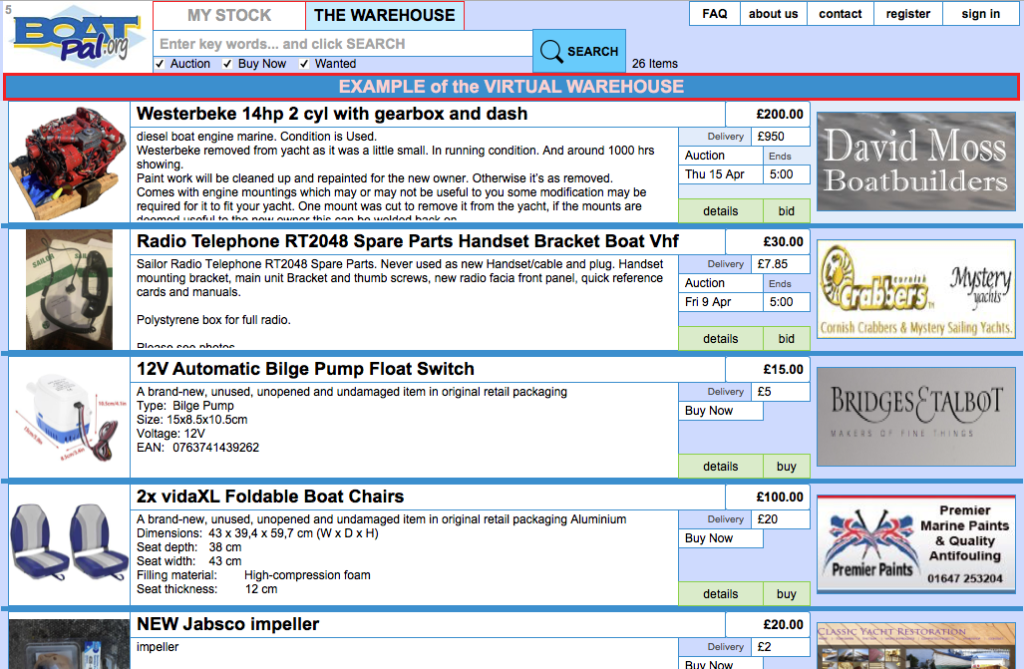Click the £200.00 price of Westerbeke
1024x669 pixels.
(780, 114)
